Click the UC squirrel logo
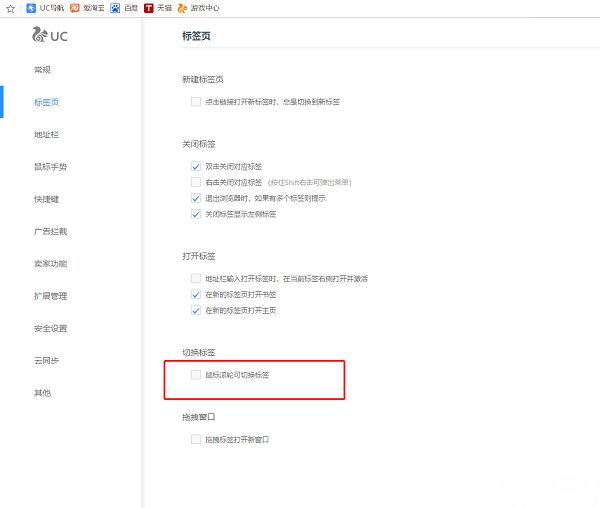The width and height of the screenshot is (600, 508). point(50,35)
